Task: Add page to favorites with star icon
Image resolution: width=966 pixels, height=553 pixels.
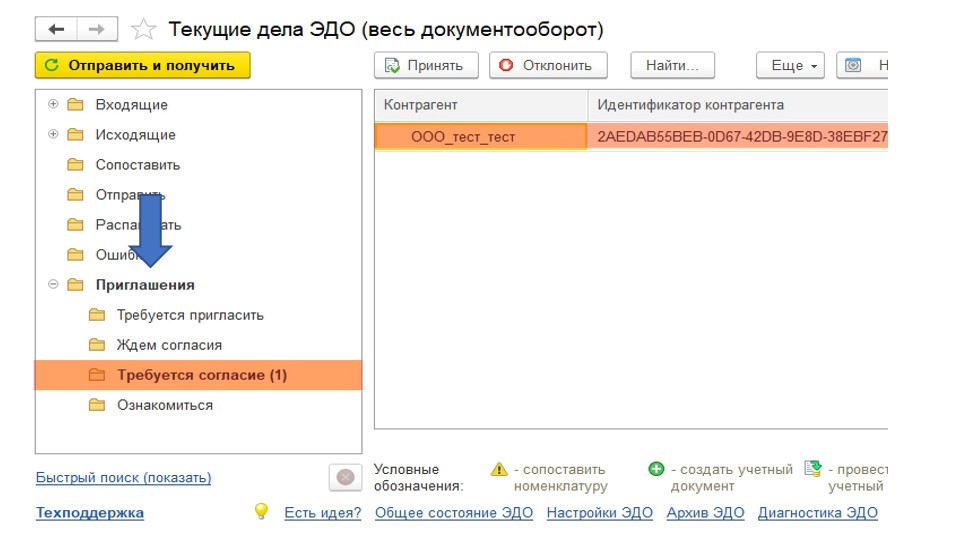Action: (x=144, y=30)
